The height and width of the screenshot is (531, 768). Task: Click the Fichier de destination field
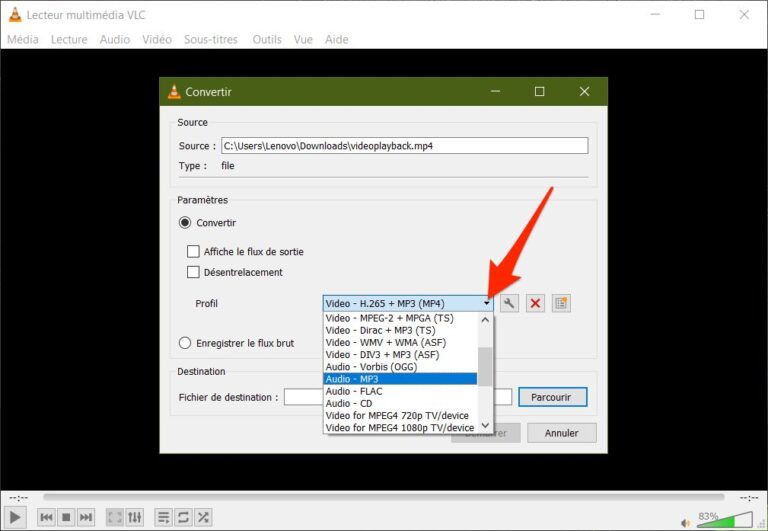(x=398, y=397)
